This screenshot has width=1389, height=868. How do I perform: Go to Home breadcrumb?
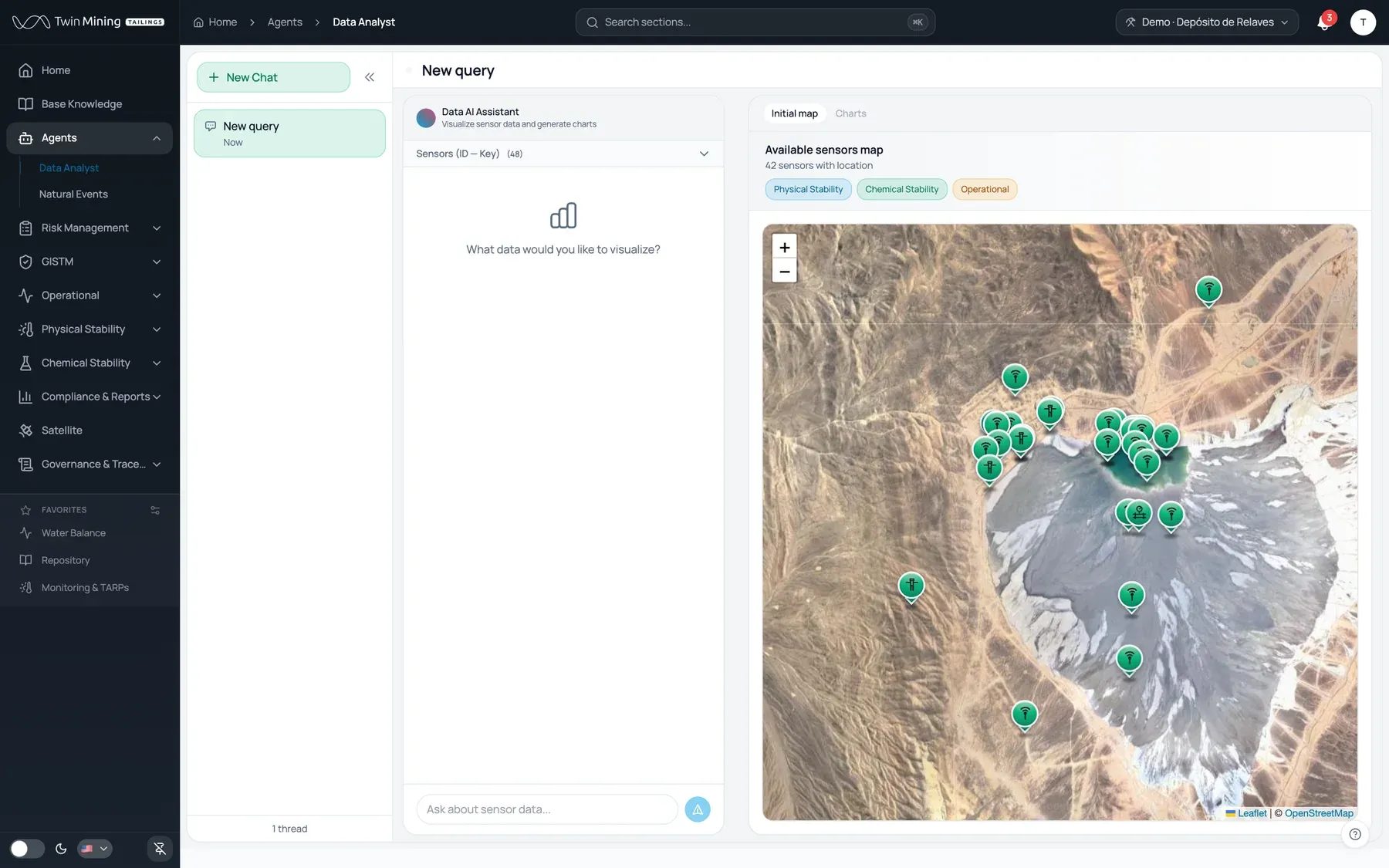pos(215,22)
